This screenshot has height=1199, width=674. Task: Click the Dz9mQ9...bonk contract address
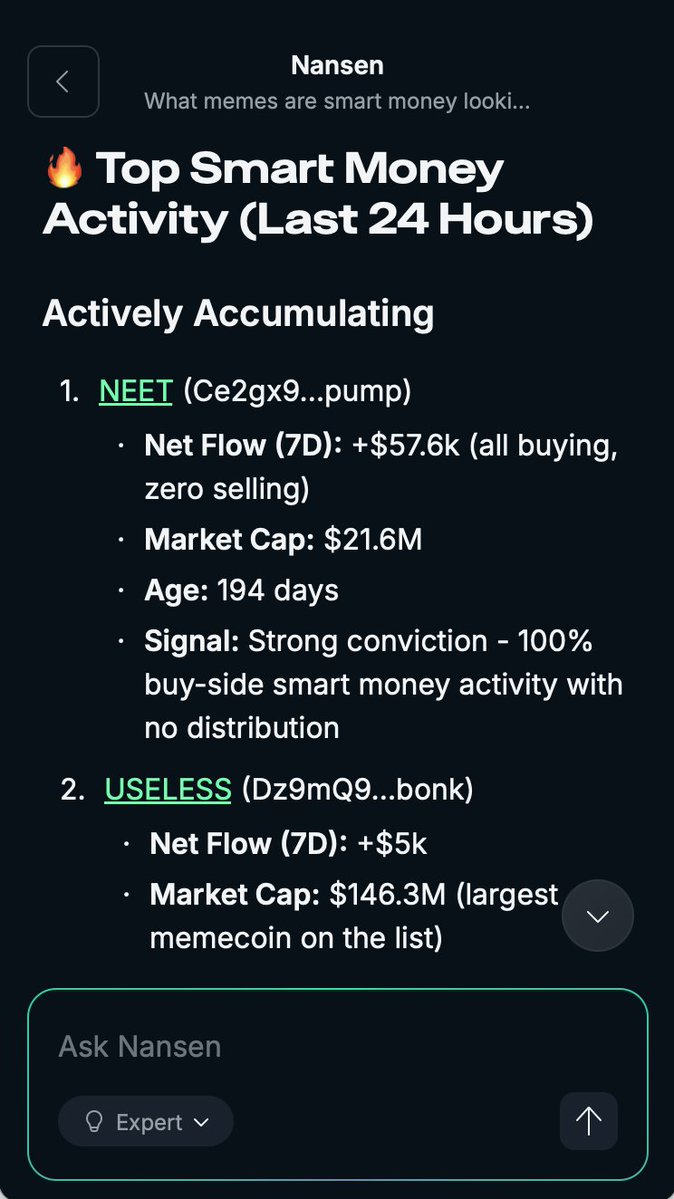click(357, 789)
